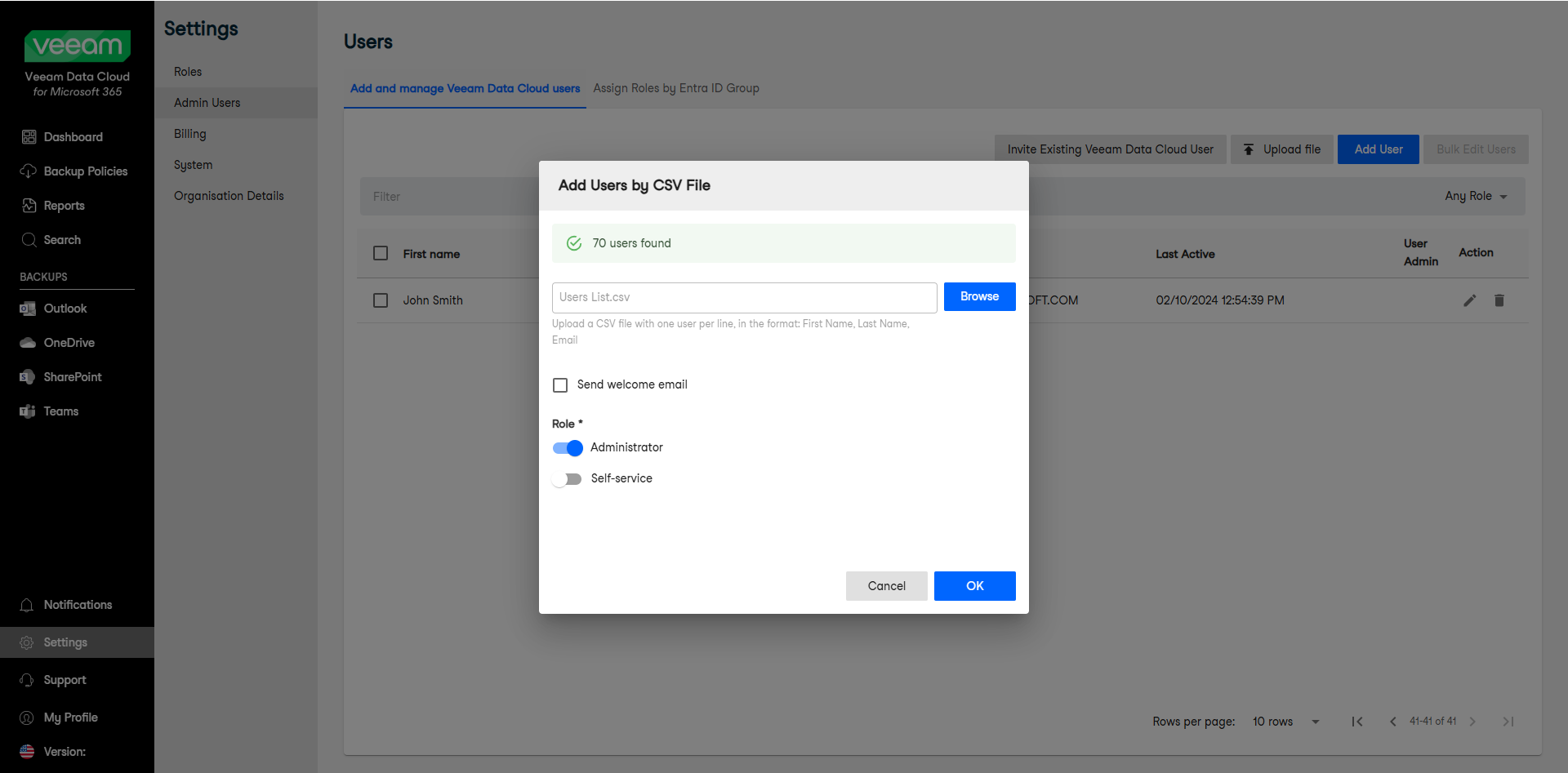Click the Reports icon
The width and height of the screenshot is (1568, 773).
tap(29, 206)
